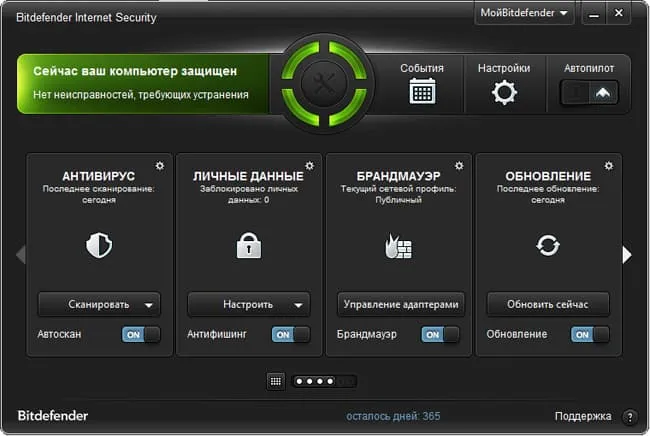Open the Поддержка link
Image resolution: width=650 pixels, height=436 pixels.
coord(583,416)
